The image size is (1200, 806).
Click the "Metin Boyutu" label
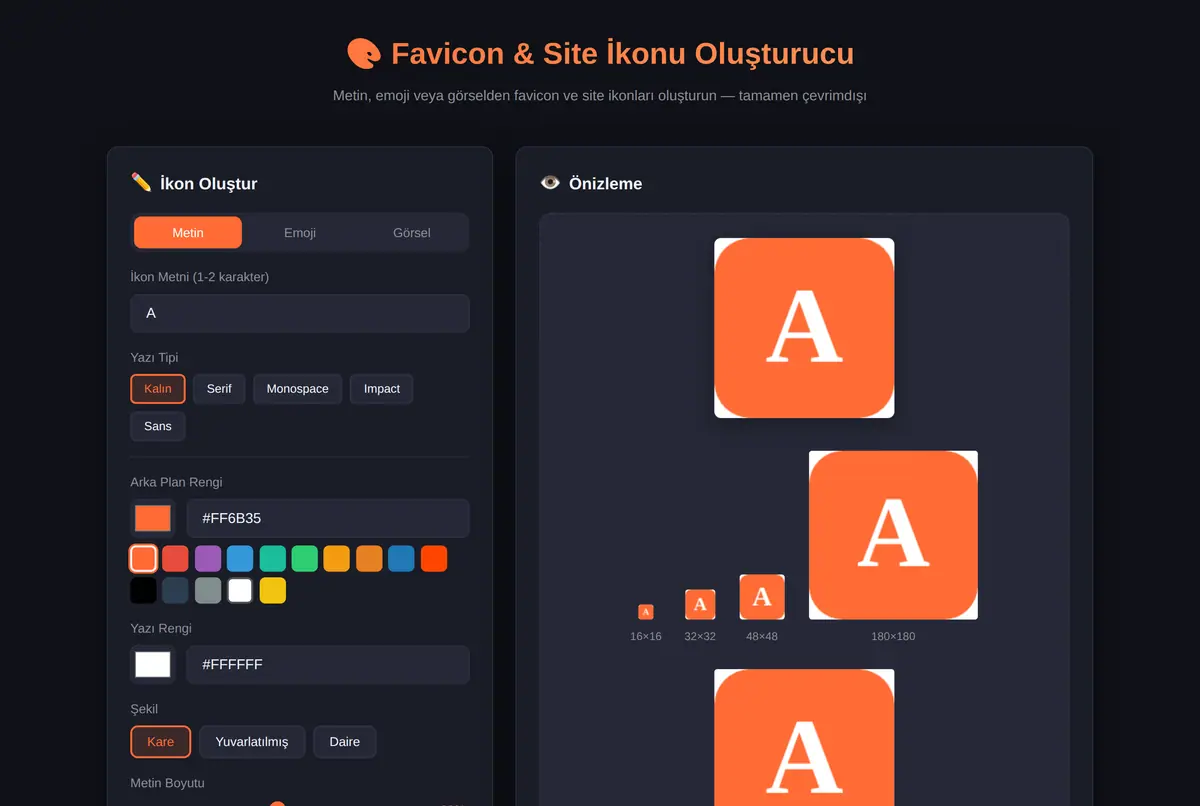pyautogui.click(x=167, y=783)
